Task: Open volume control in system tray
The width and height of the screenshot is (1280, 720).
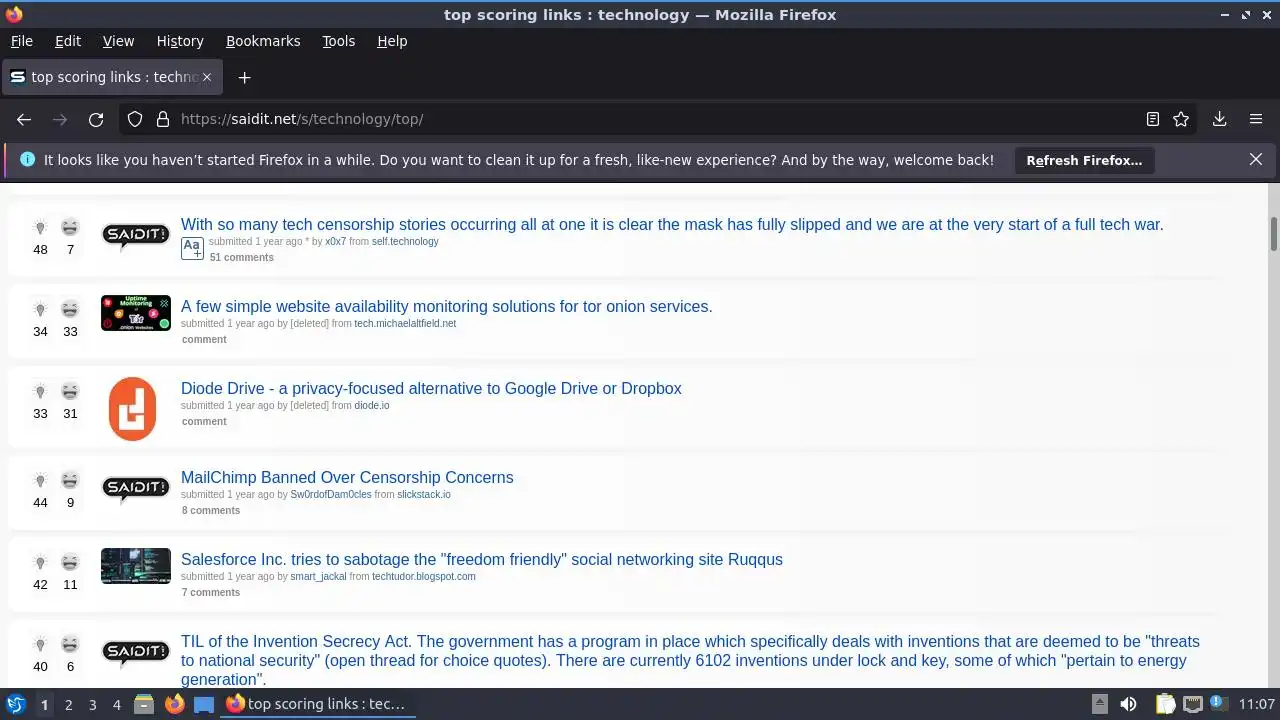Action: pos(1128,705)
